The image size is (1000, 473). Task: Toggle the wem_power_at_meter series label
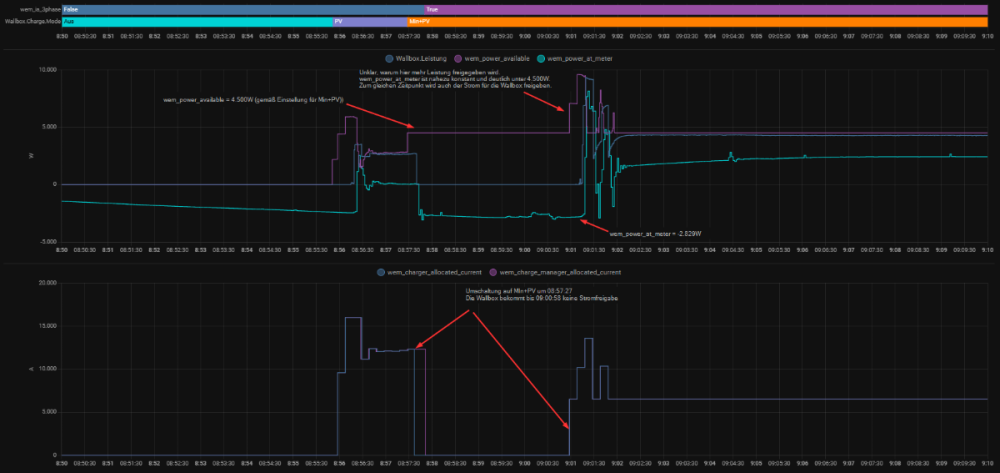click(578, 58)
